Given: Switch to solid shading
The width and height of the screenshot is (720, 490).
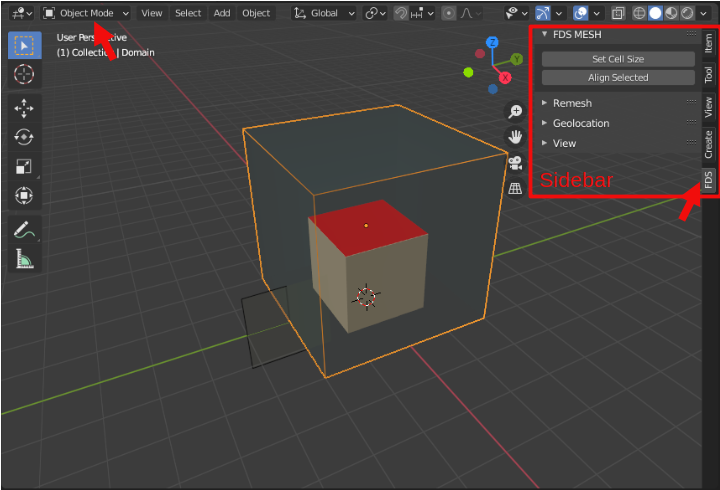Looking at the screenshot, I should point(655,13).
